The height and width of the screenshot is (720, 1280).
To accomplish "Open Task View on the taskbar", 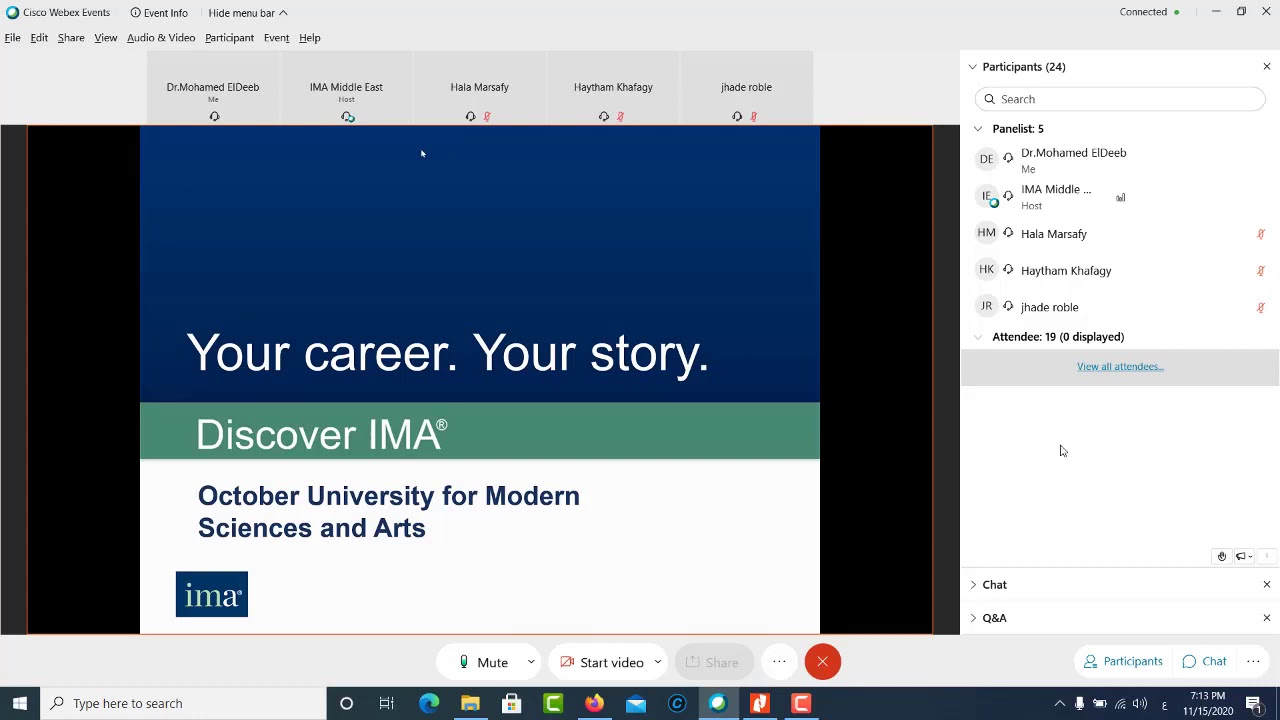I will [387, 703].
